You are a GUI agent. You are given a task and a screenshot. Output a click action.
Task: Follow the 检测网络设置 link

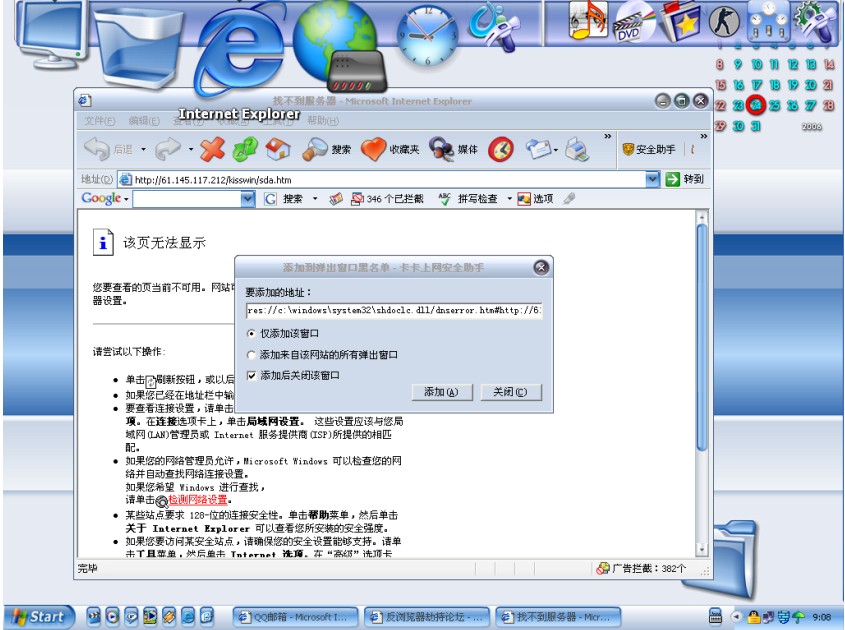(198, 500)
